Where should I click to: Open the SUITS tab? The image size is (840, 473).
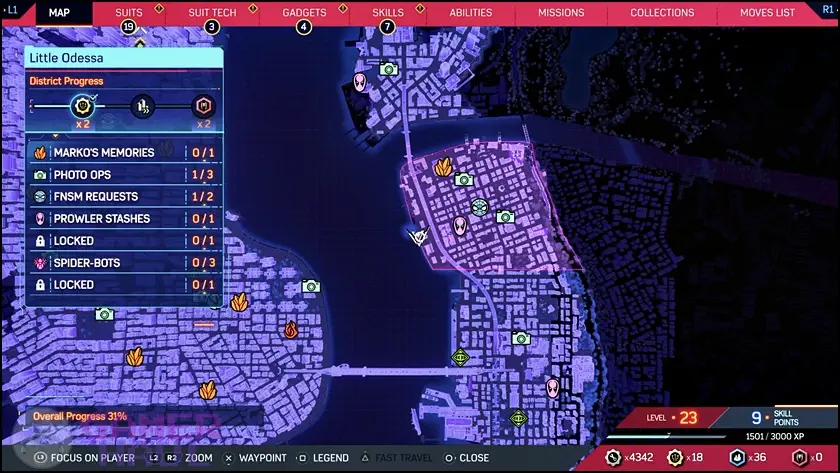tap(129, 12)
